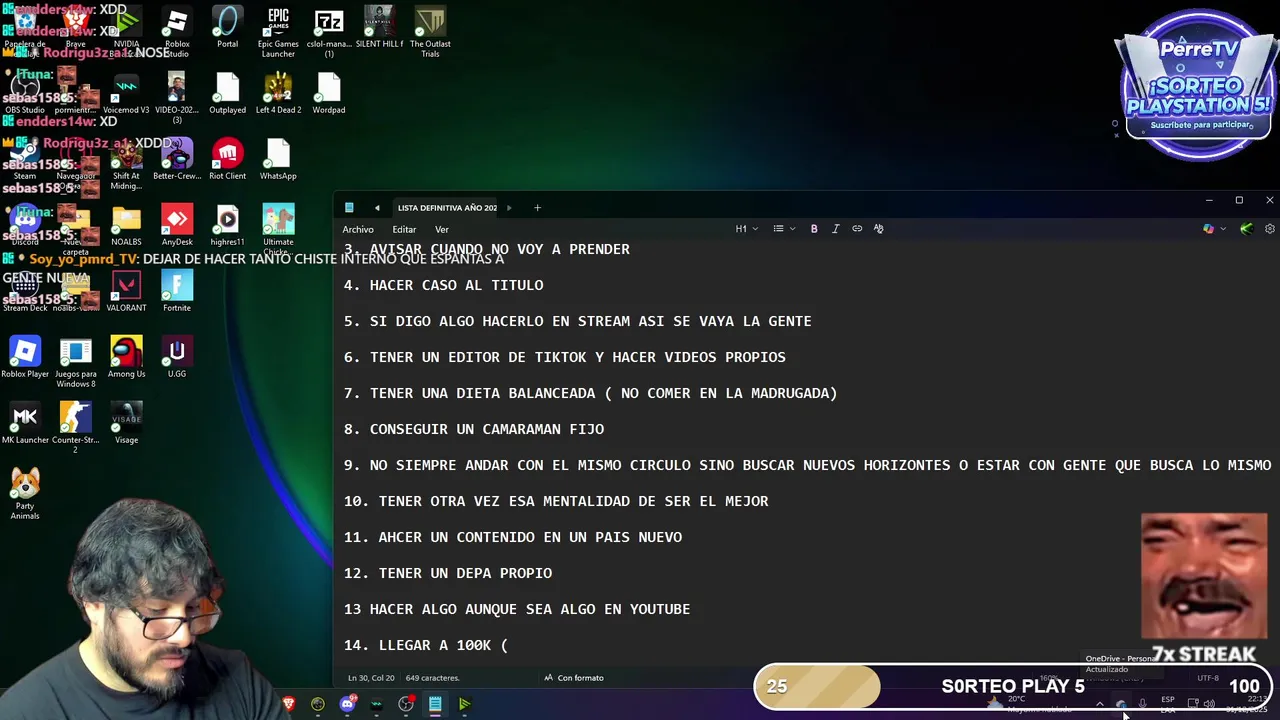Select the LISTA DEFINITIVA AÑO tab
The image size is (1280, 720).
[447, 208]
